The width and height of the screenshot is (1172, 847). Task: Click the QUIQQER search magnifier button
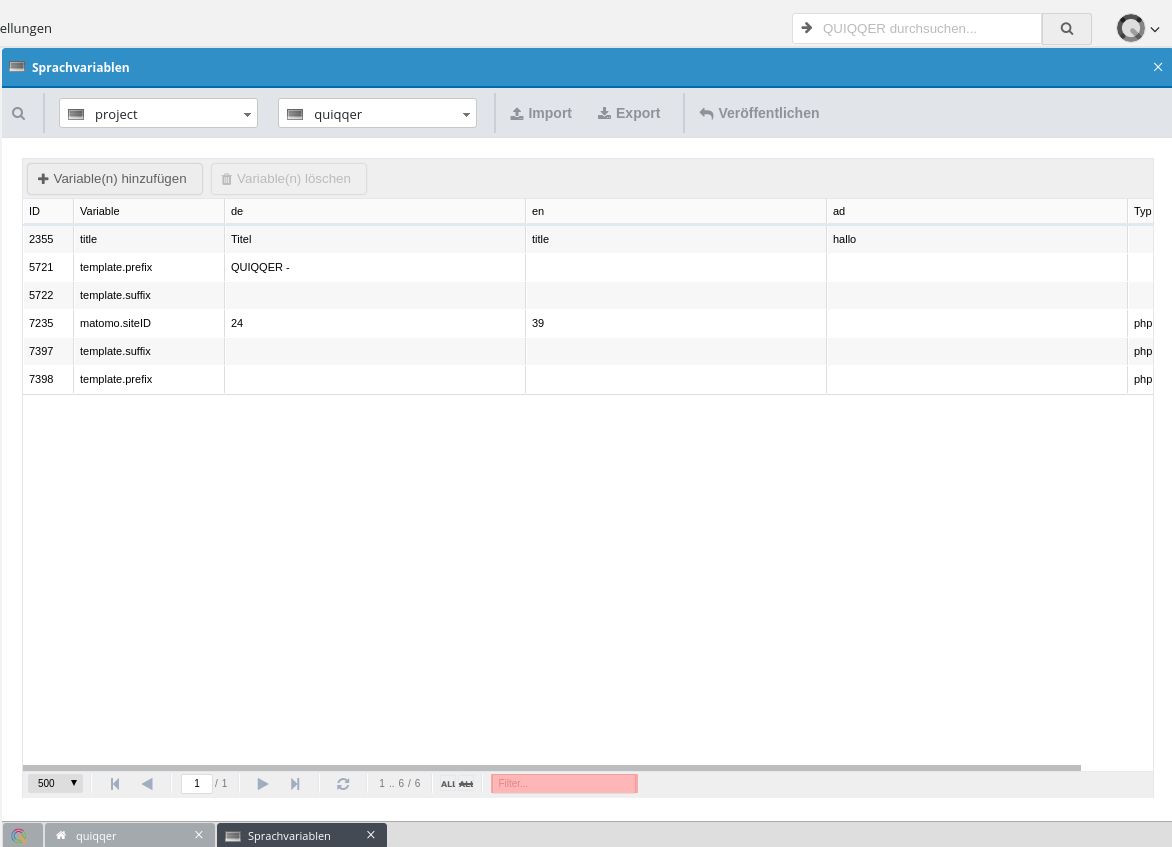pos(1066,29)
